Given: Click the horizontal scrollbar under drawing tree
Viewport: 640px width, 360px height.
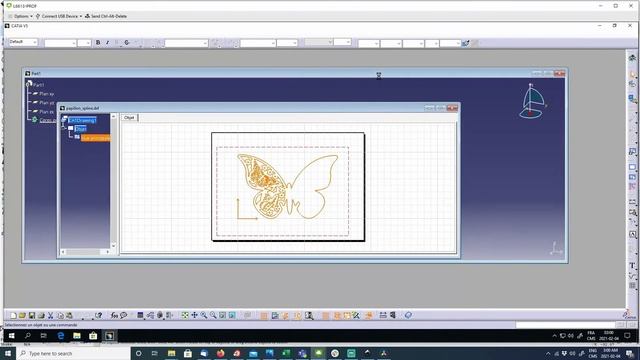Looking at the screenshot, I should pos(85,252).
